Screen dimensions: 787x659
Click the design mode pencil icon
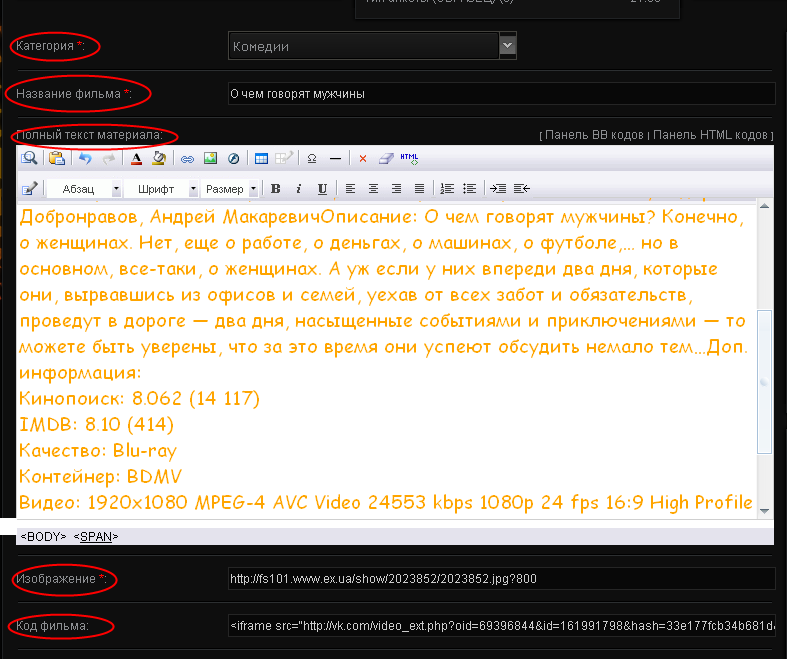pyautogui.click(x=30, y=189)
